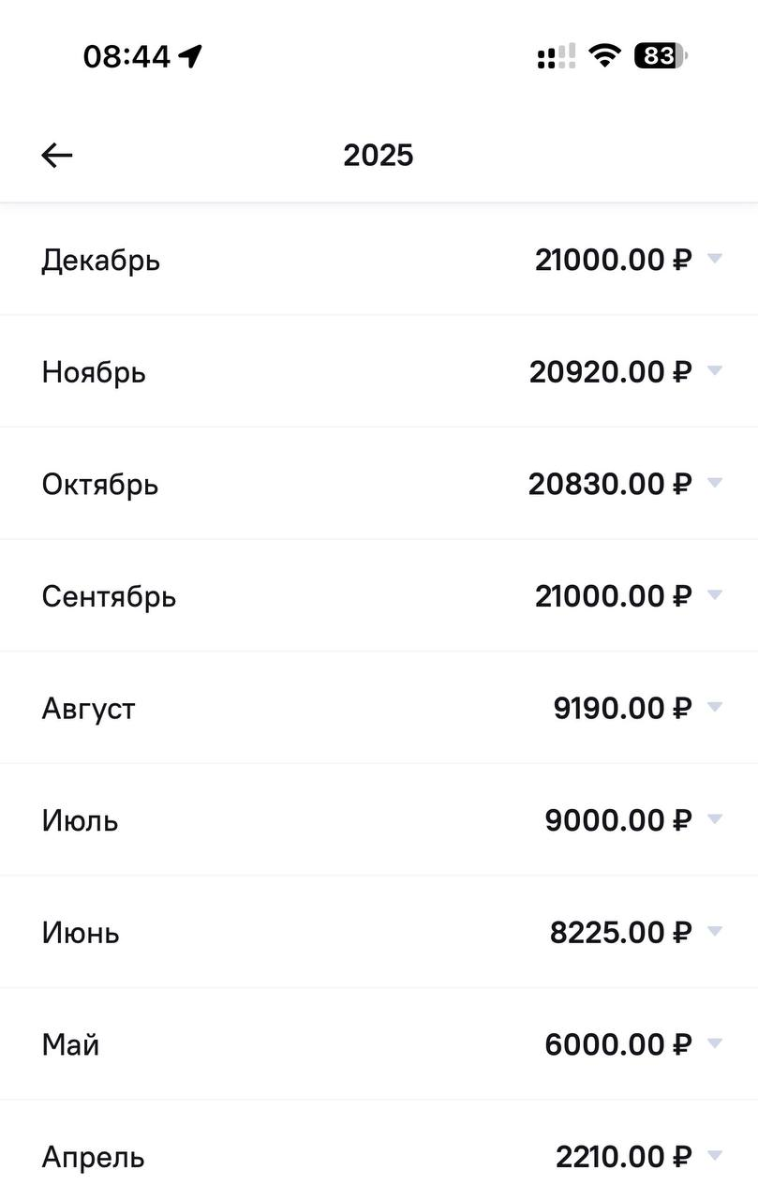
Task: Tap the 2025 year title
Action: tap(378, 156)
